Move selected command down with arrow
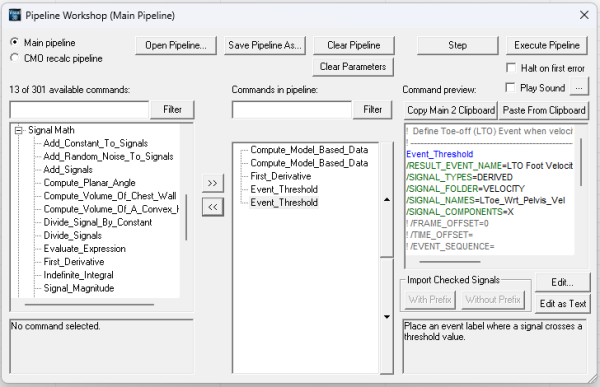The height and width of the screenshot is (387, 600). 387,317
